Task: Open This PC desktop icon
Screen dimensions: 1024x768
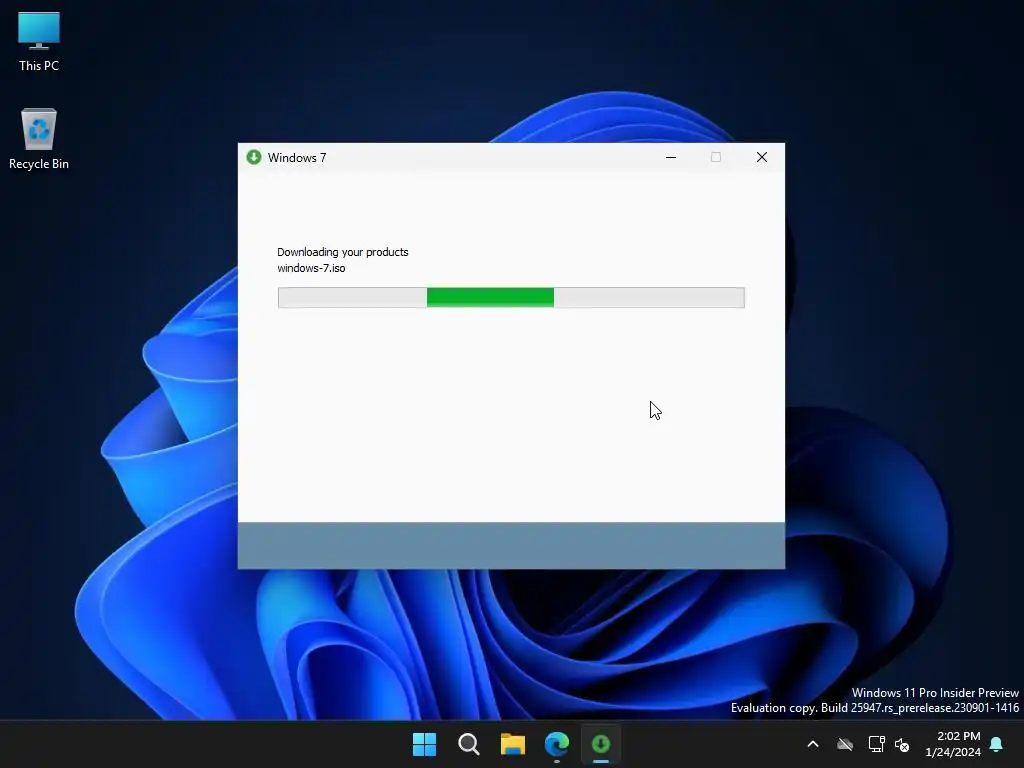Action: point(39,41)
